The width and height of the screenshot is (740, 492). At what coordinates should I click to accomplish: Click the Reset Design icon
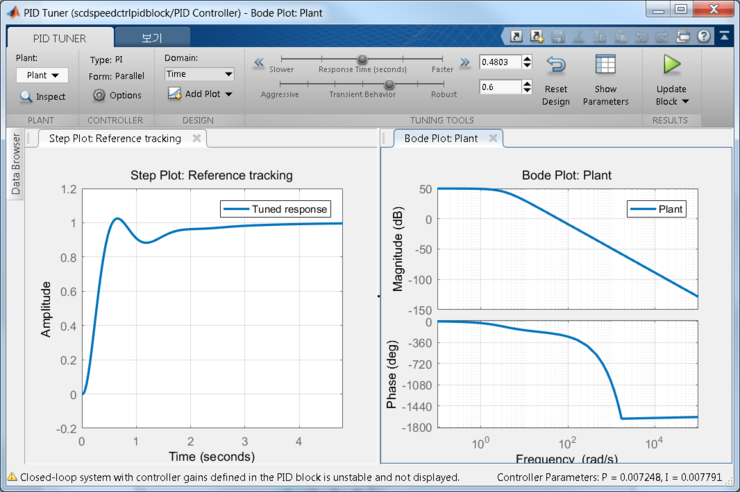[x=556, y=65]
